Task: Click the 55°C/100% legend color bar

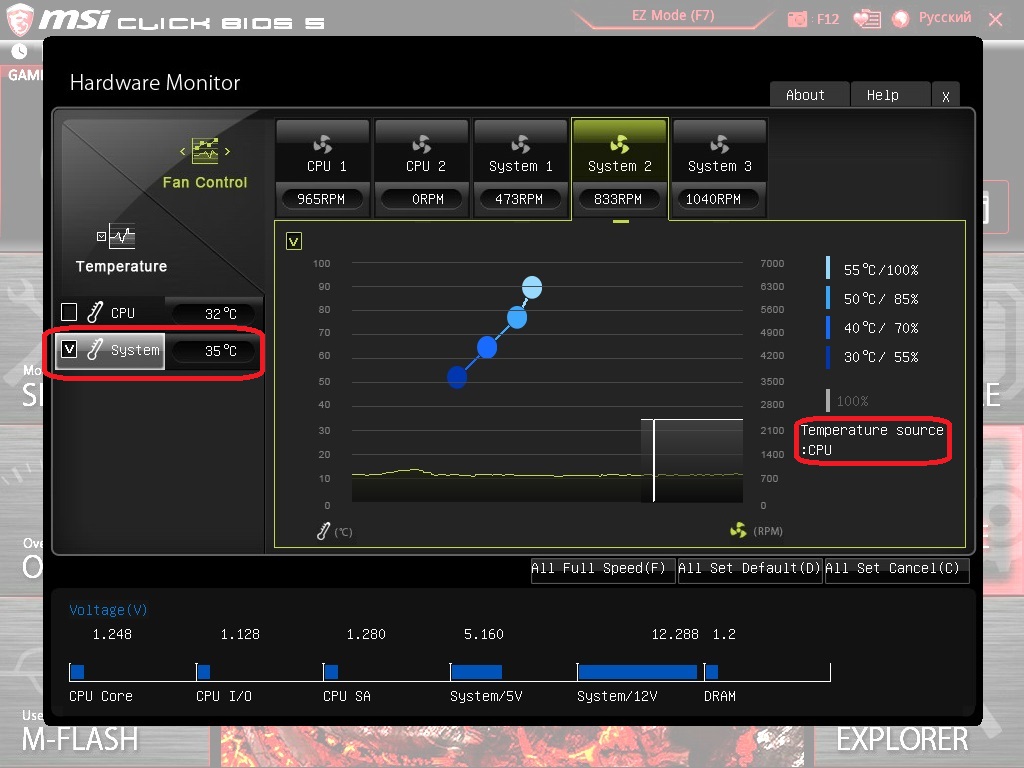Action: 828,268
